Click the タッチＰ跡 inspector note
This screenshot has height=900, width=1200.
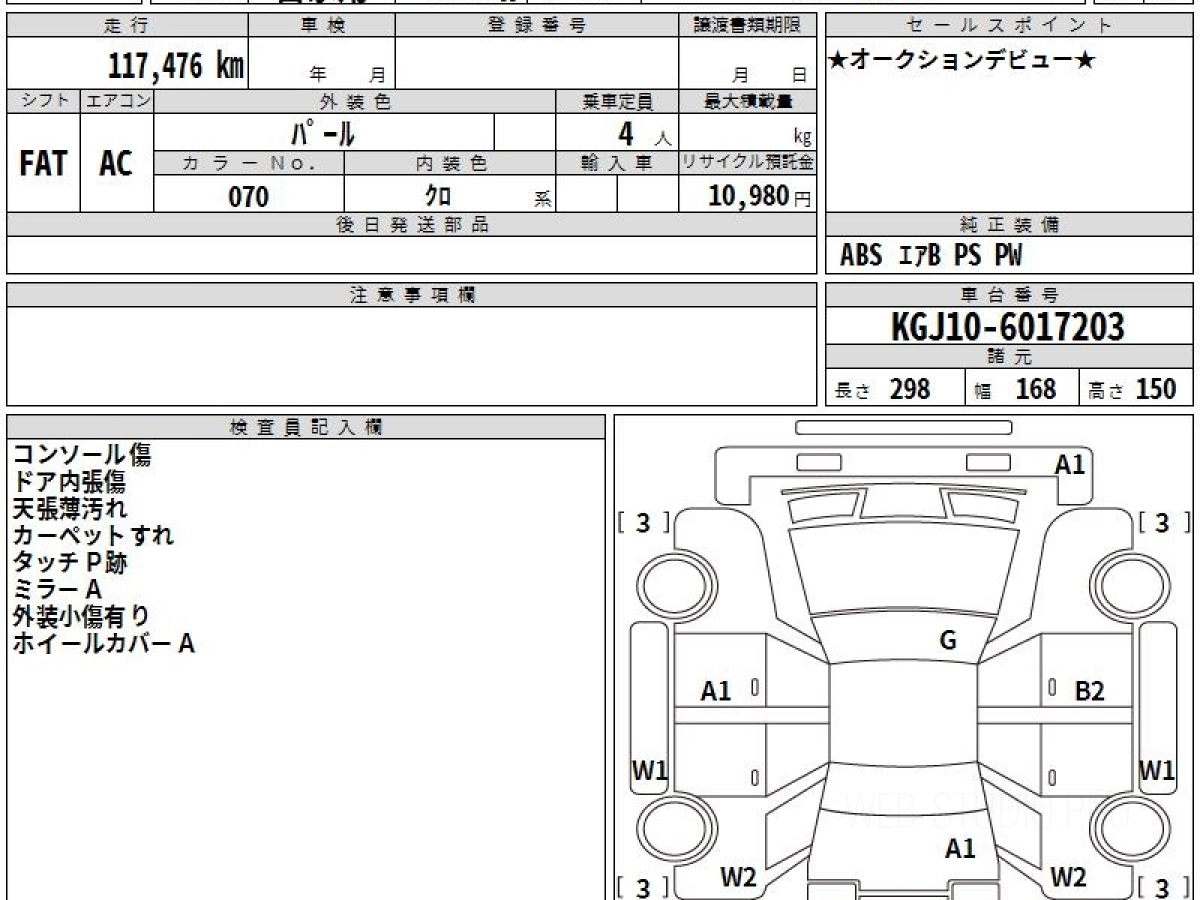coord(70,562)
